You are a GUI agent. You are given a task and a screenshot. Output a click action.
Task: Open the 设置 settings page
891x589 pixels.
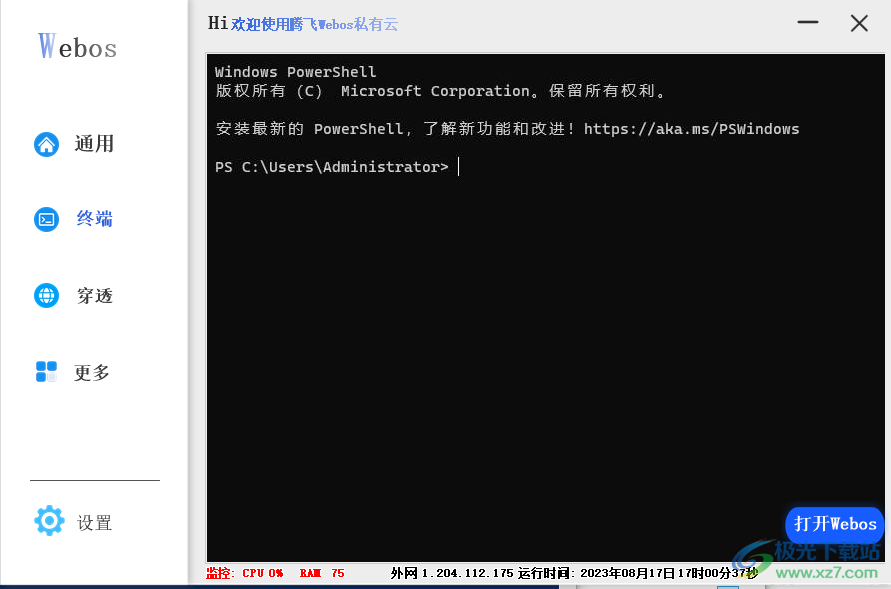(94, 523)
